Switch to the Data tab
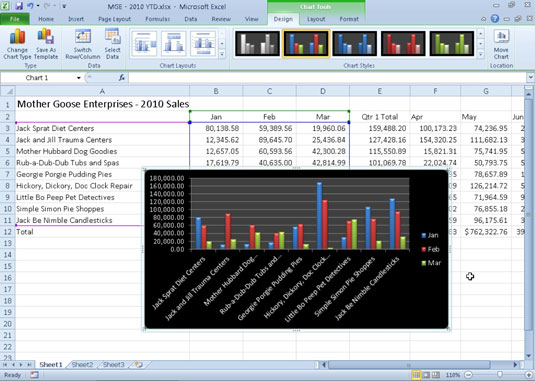Screen dimensions: 535x381 pyautogui.click(x=191, y=19)
